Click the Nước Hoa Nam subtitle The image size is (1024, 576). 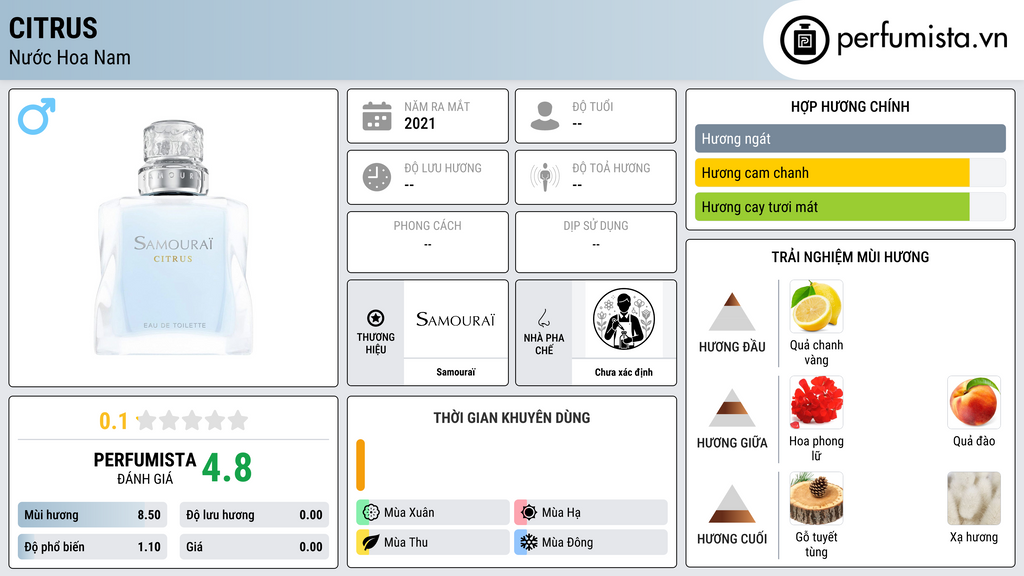(70, 57)
